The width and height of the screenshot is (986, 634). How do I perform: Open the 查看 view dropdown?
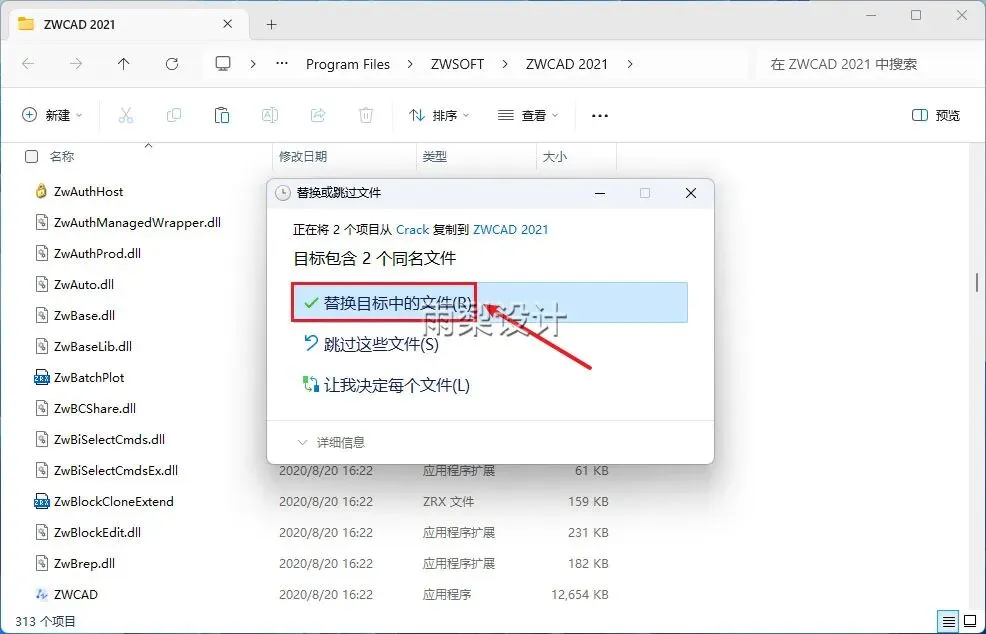coord(528,115)
